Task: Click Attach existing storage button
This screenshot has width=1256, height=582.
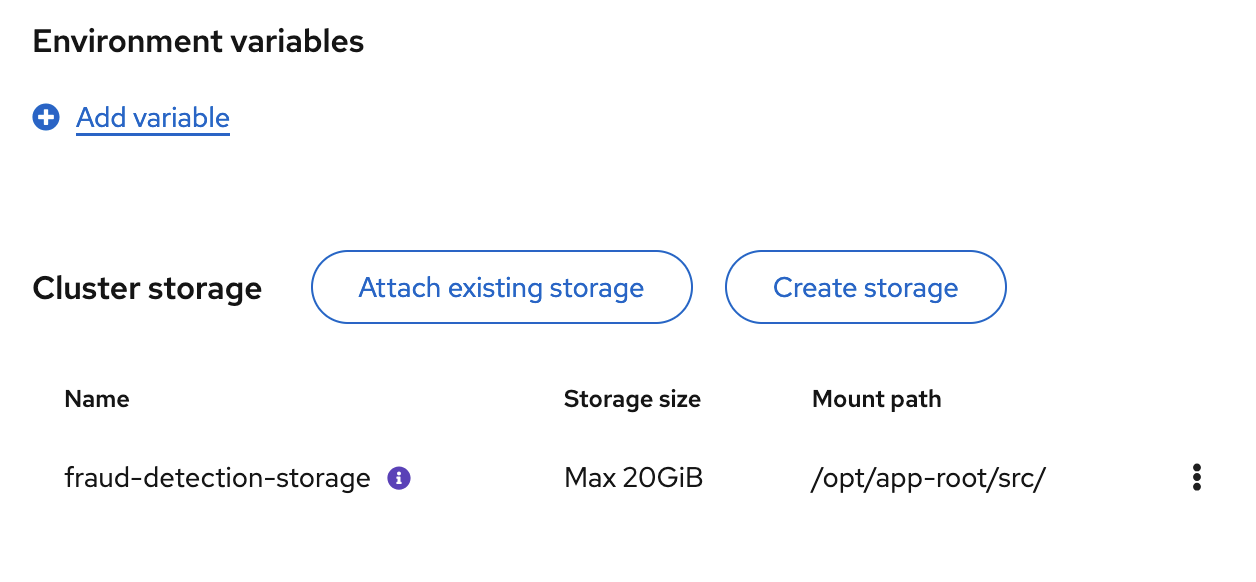Action: tap(502, 288)
